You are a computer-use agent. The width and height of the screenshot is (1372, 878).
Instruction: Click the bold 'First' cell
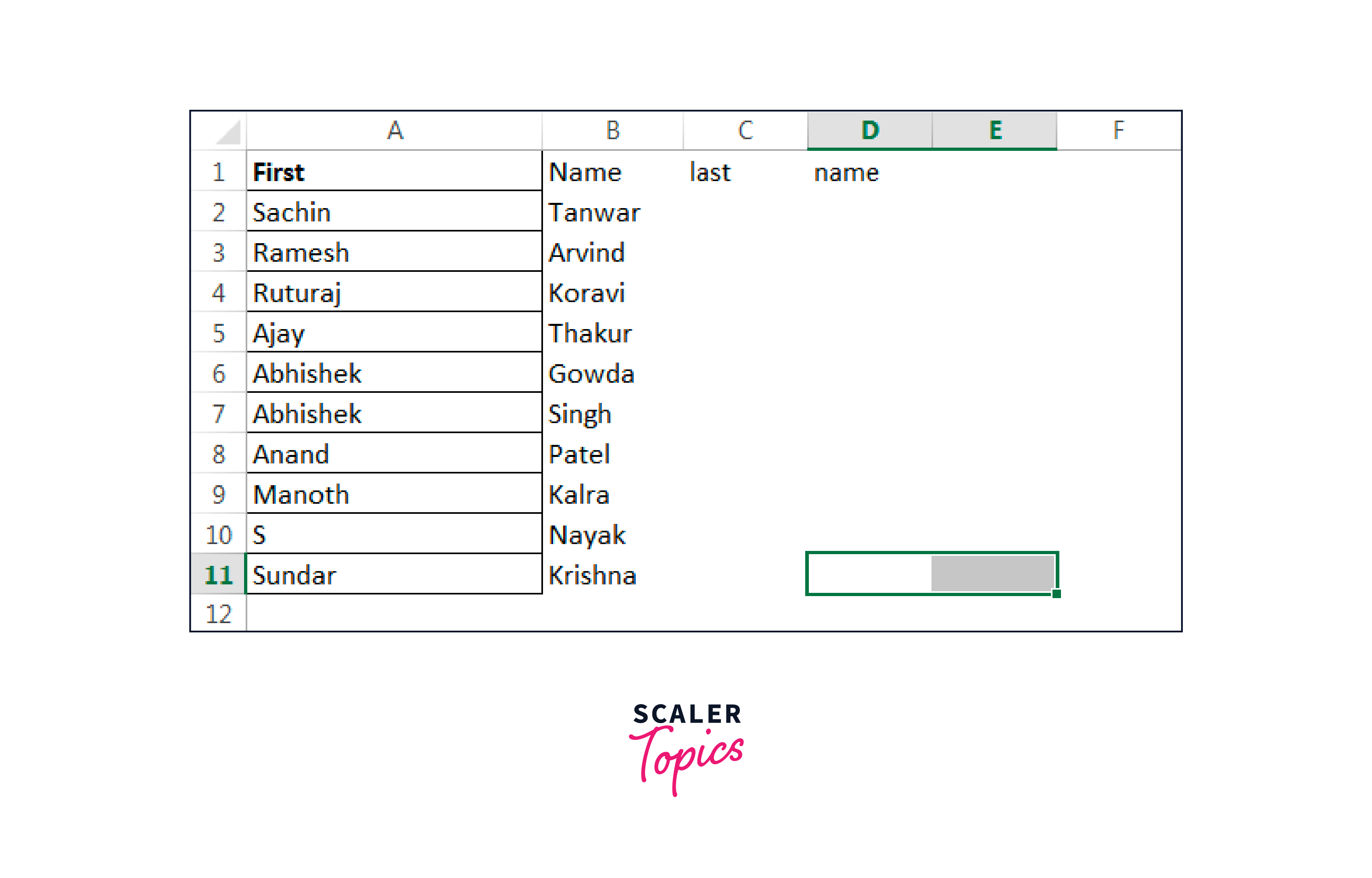coord(393,172)
